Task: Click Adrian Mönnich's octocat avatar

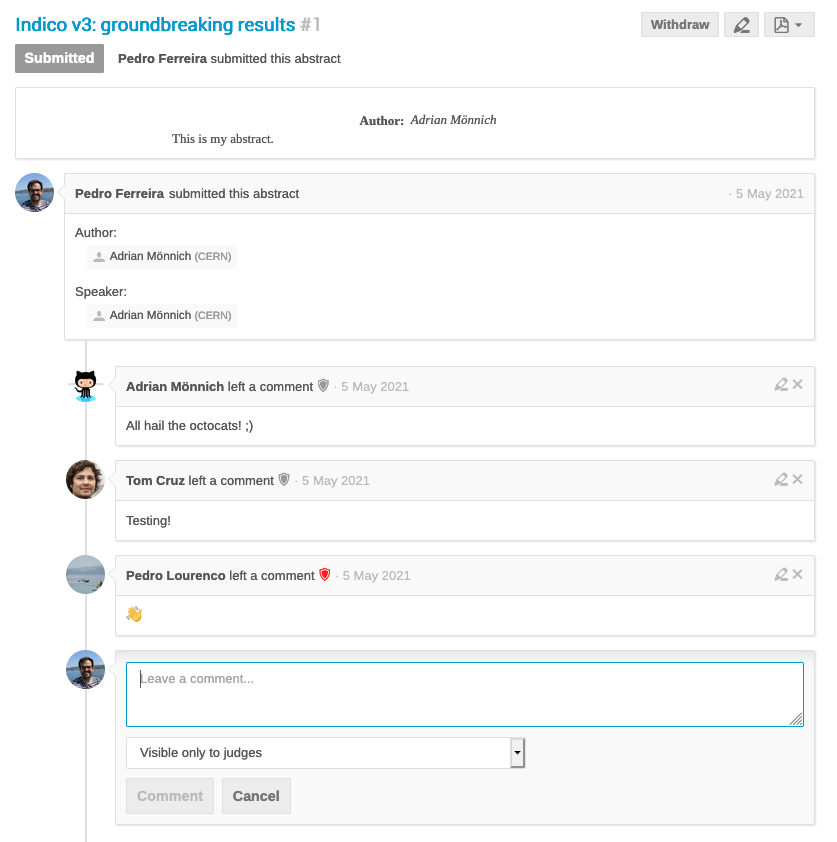Action: click(85, 386)
